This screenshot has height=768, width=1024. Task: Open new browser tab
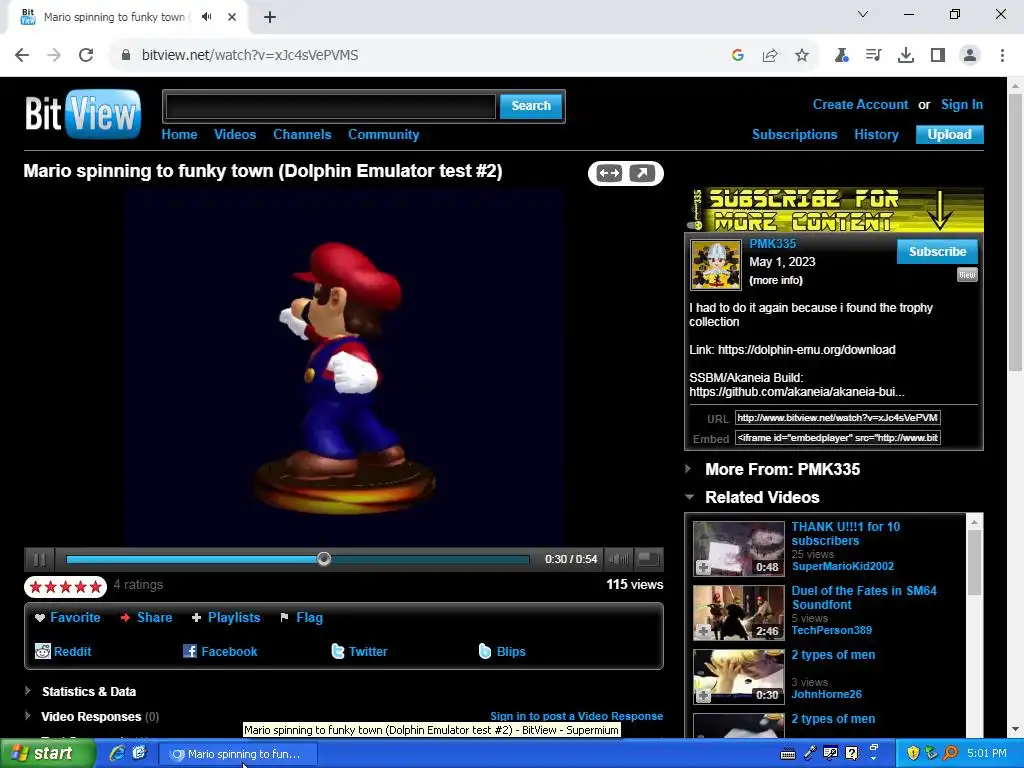(x=270, y=17)
